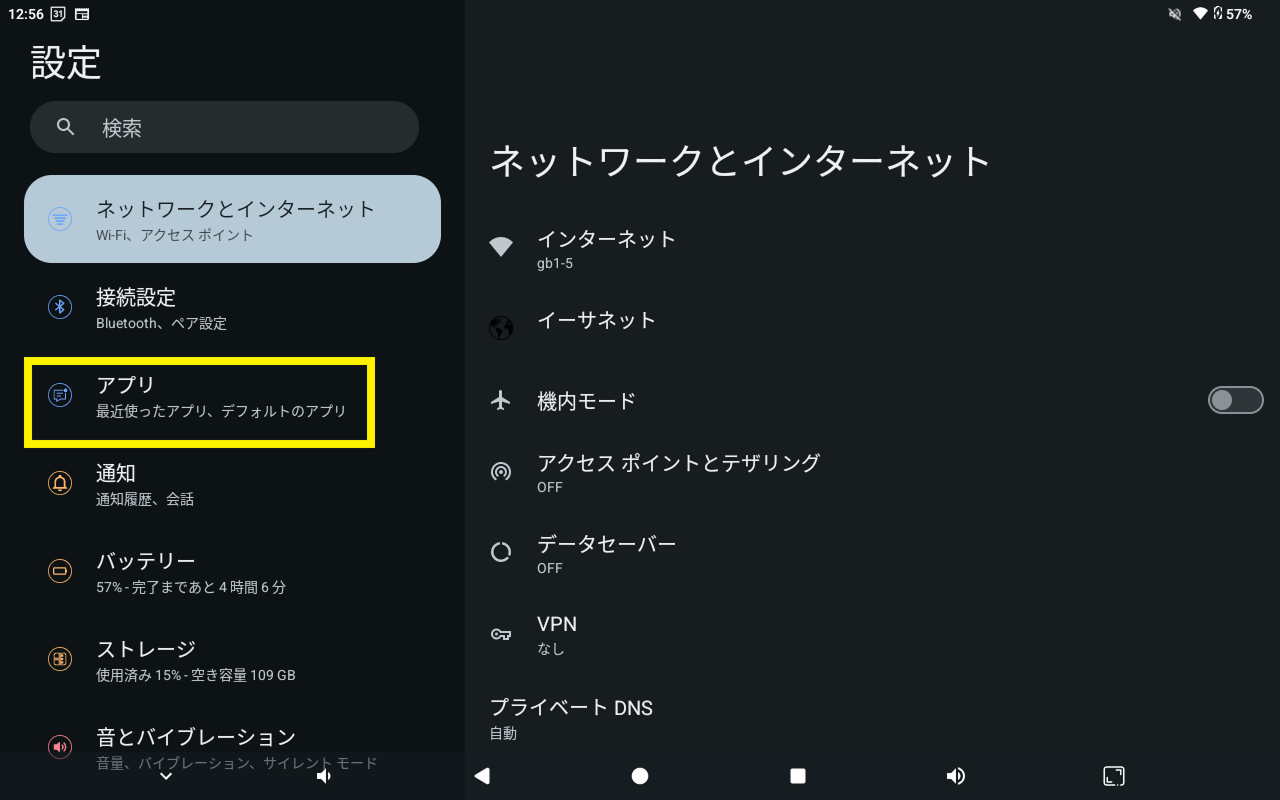
Task: Tap the volume up speaker icon
Action: (x=956, y=776)
